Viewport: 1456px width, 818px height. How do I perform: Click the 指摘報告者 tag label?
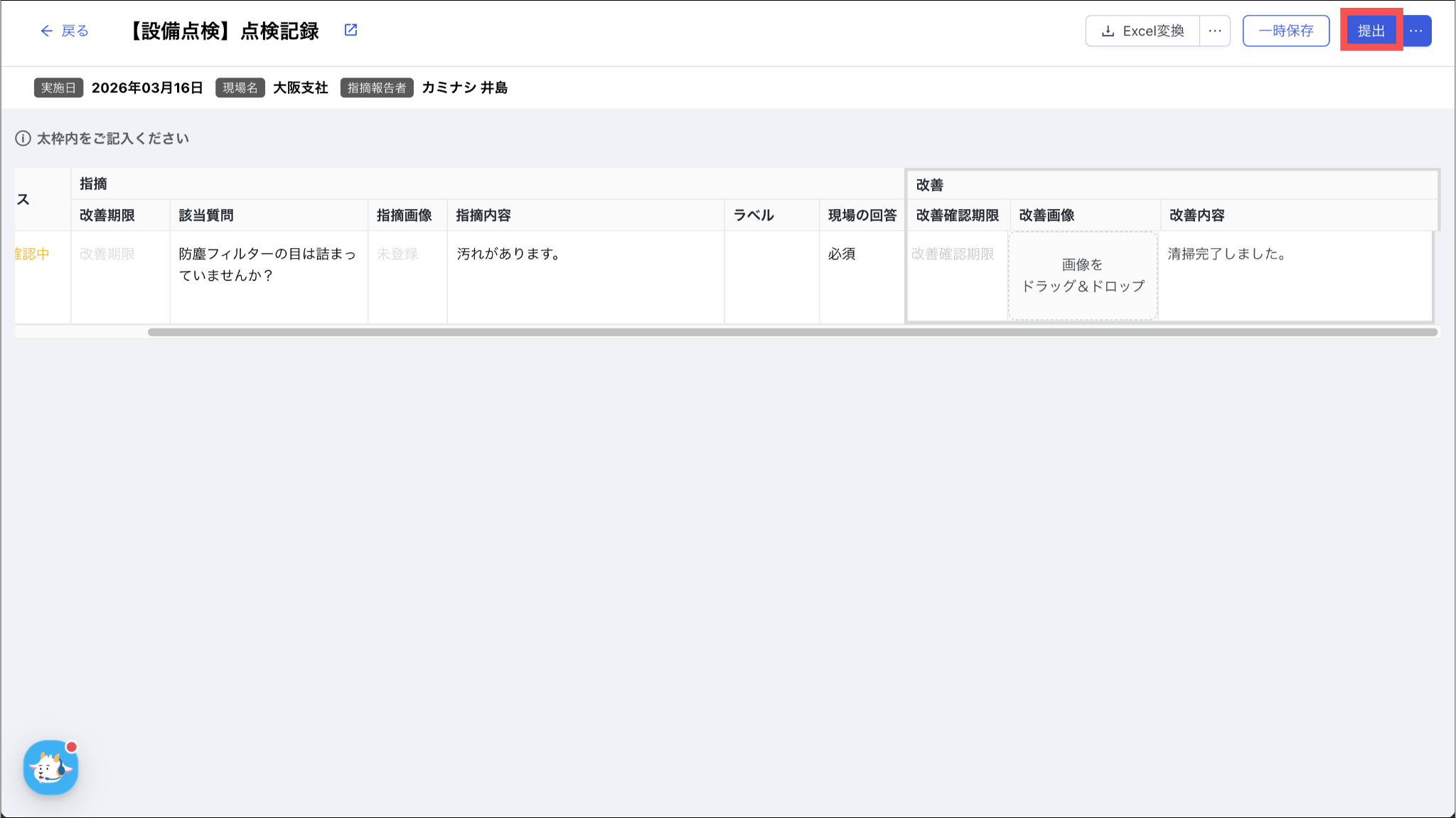pyautogui.click(x=377, y=88)
